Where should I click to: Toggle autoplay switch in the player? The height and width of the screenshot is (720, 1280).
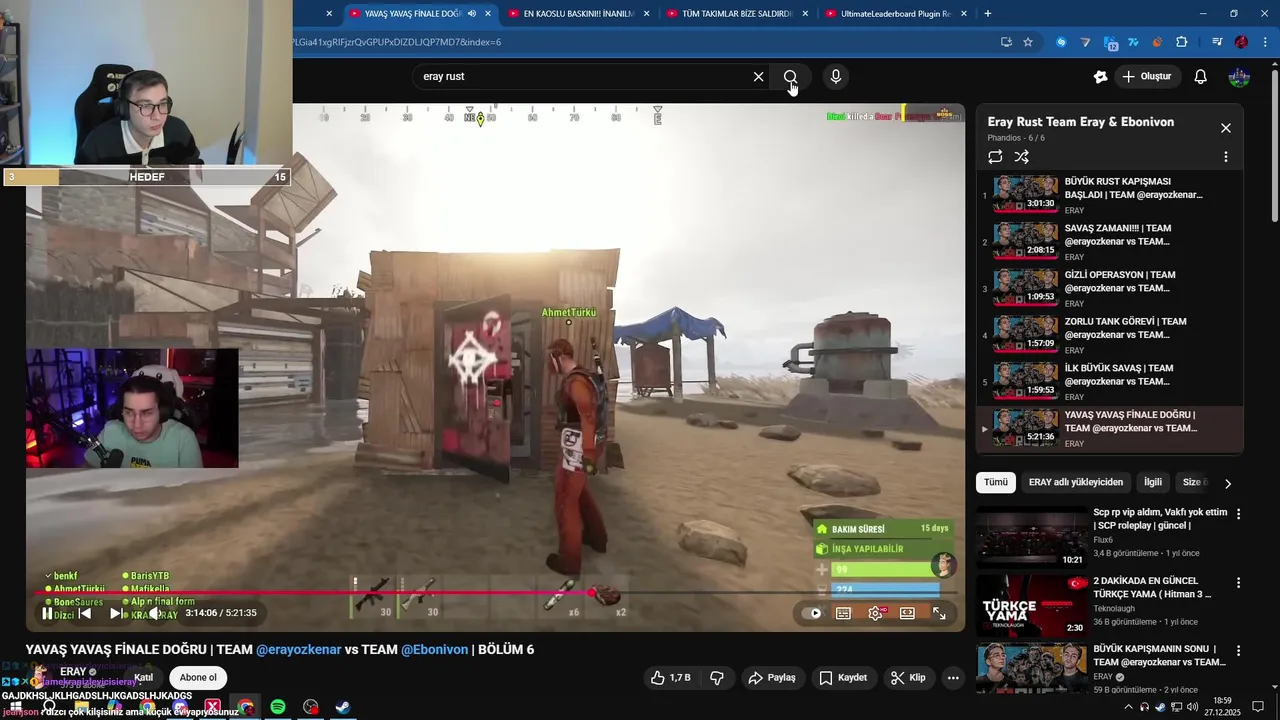point(814,614)
